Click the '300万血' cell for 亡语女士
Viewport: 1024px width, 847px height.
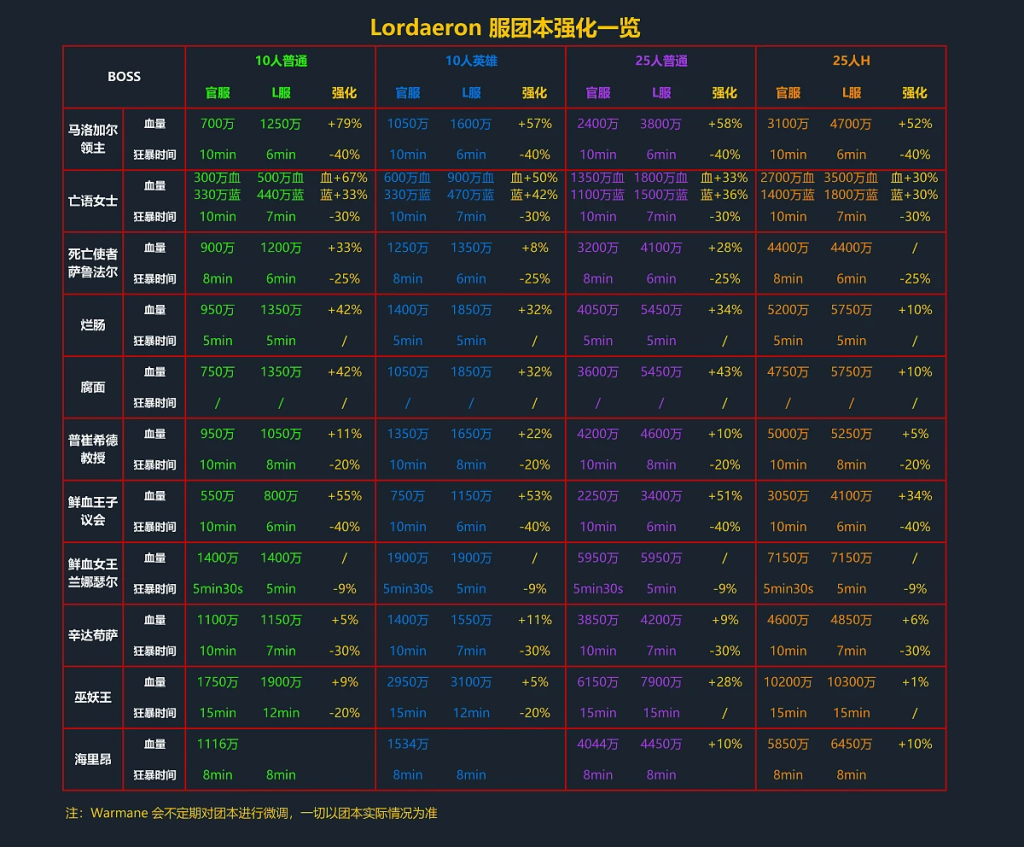point(217,178)
